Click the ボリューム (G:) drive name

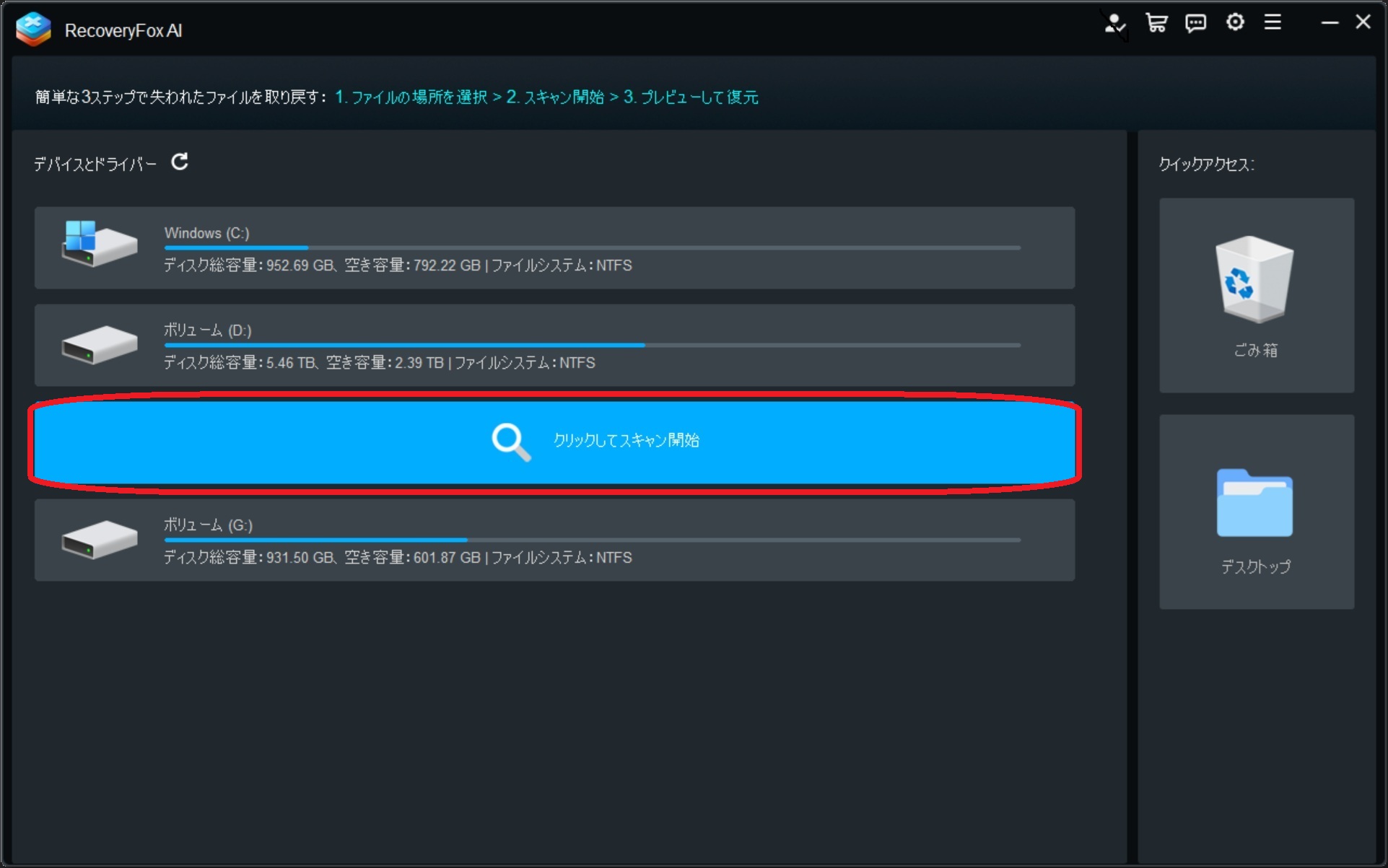click(208, 525)
